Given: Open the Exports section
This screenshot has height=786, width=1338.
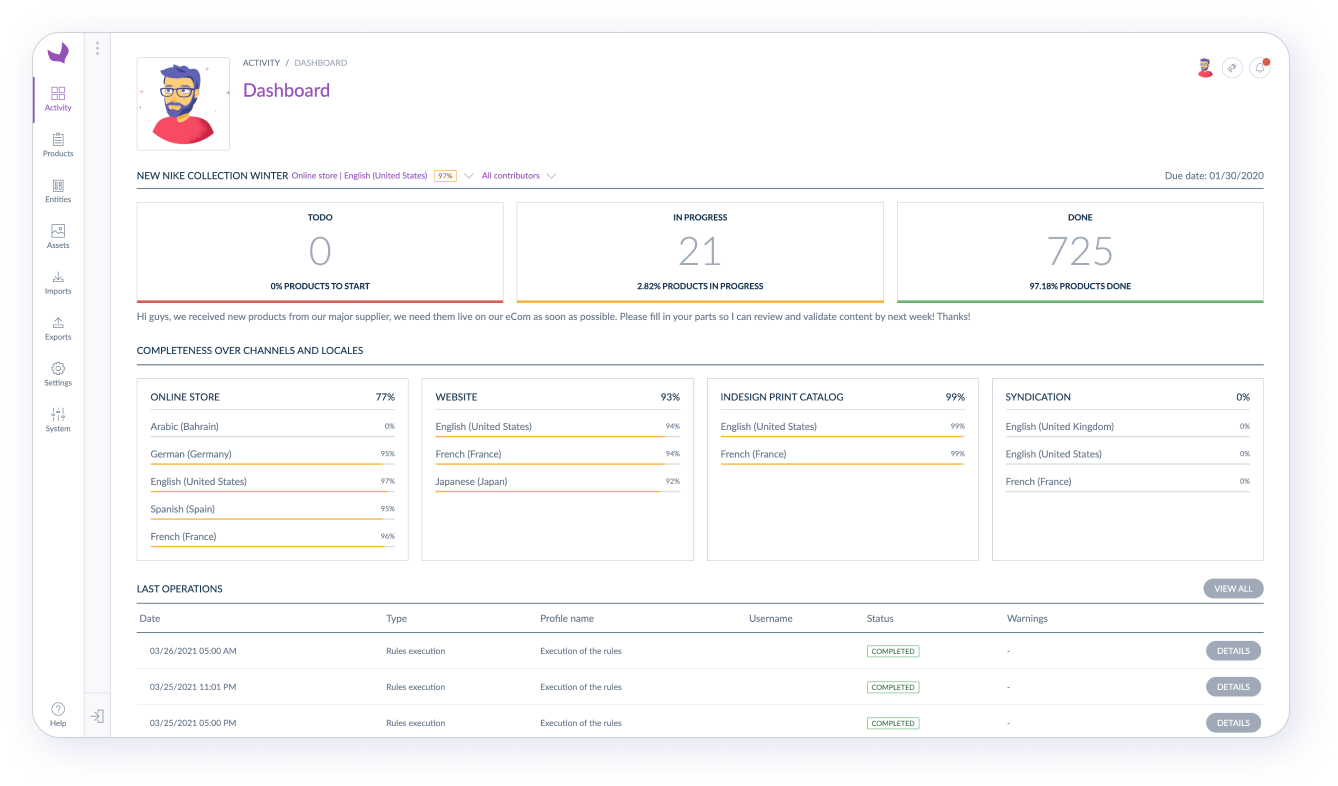Looking at the screenshot, I should [x=57, y=329].
